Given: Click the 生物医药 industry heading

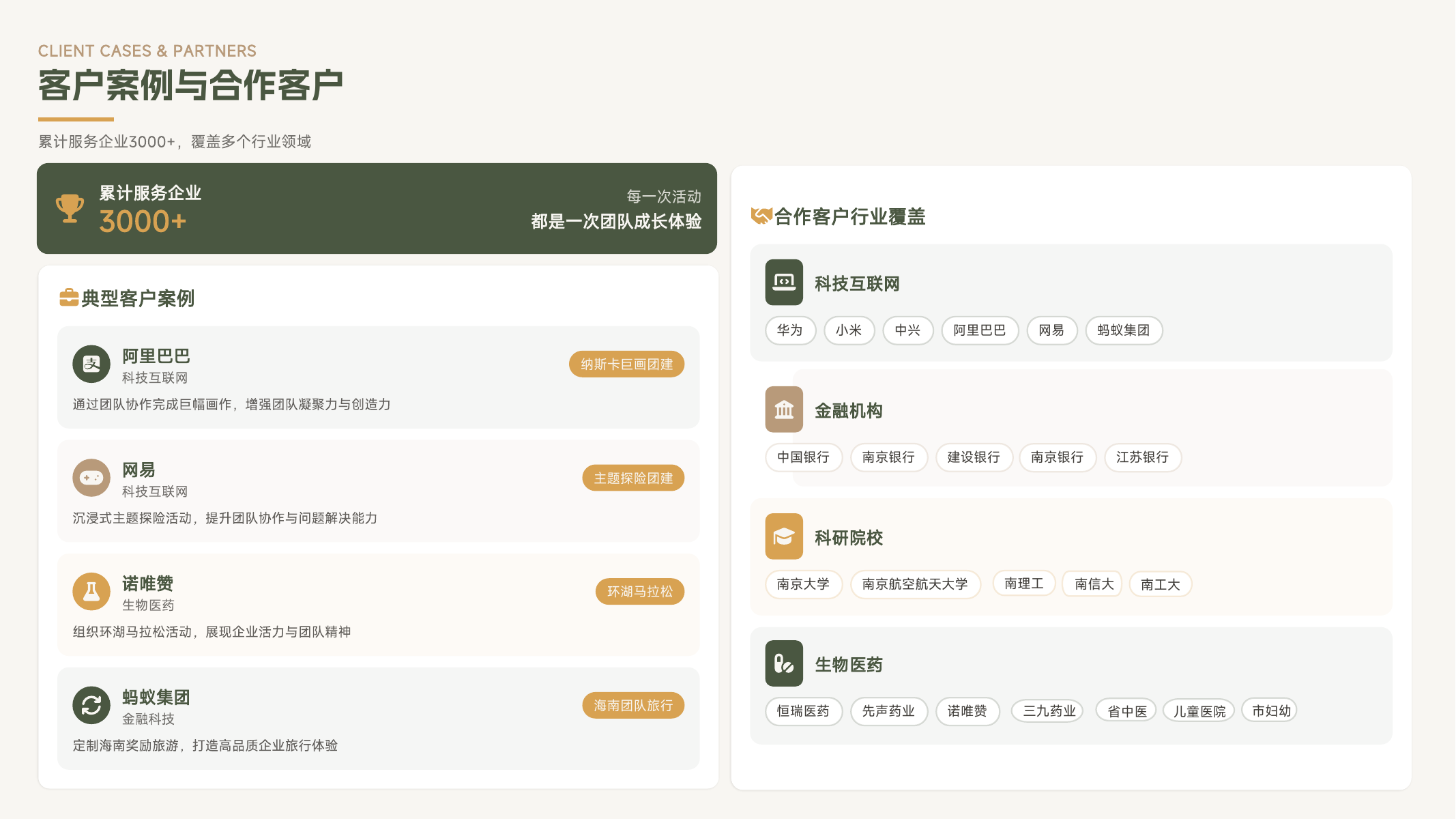Looking at the screenshot, I should tap(849, 665).
